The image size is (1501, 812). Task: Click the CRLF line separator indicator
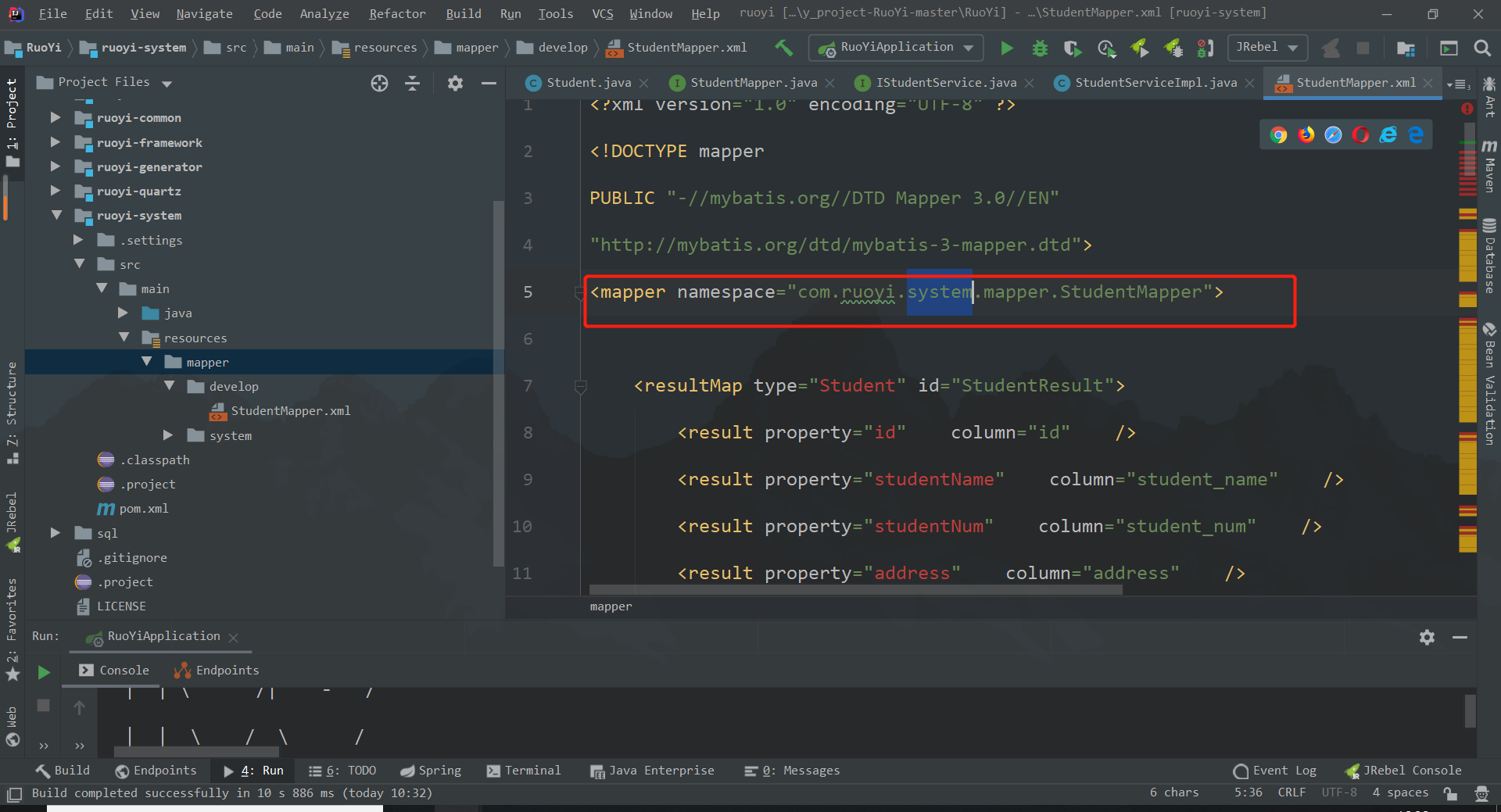tap(1291, 792)
